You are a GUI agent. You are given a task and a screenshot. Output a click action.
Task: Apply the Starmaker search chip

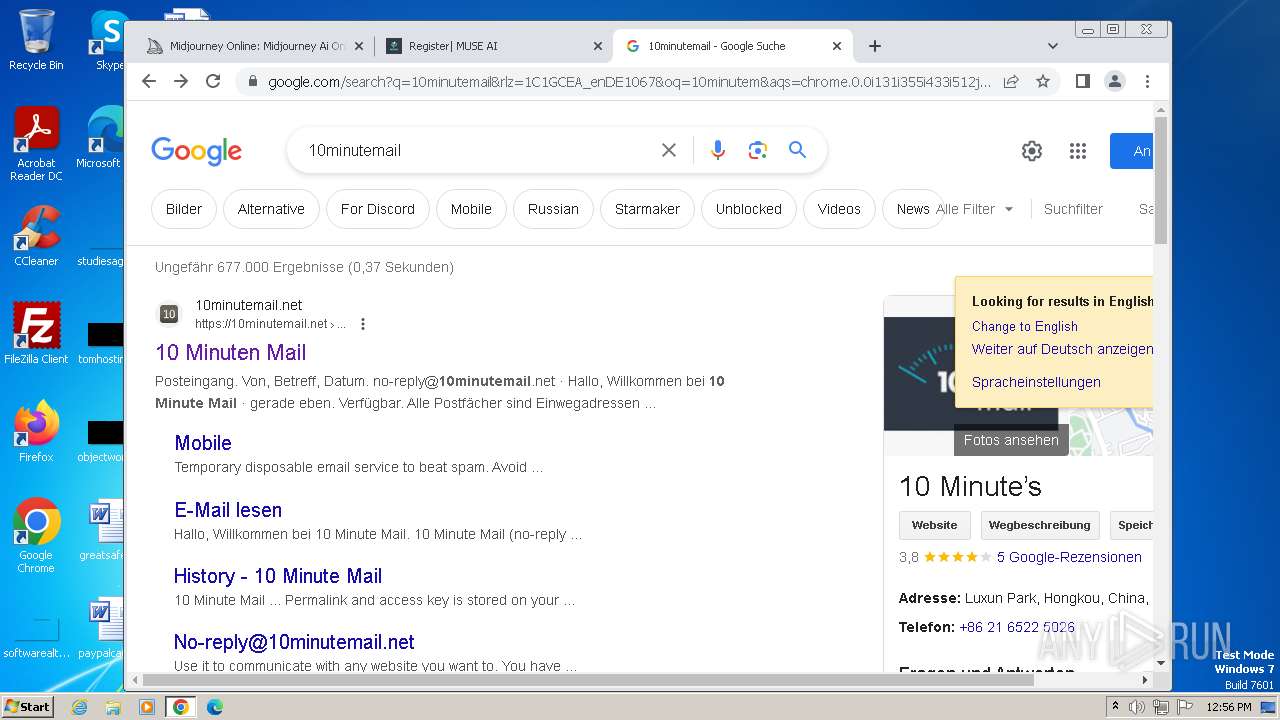click(647, 209)
